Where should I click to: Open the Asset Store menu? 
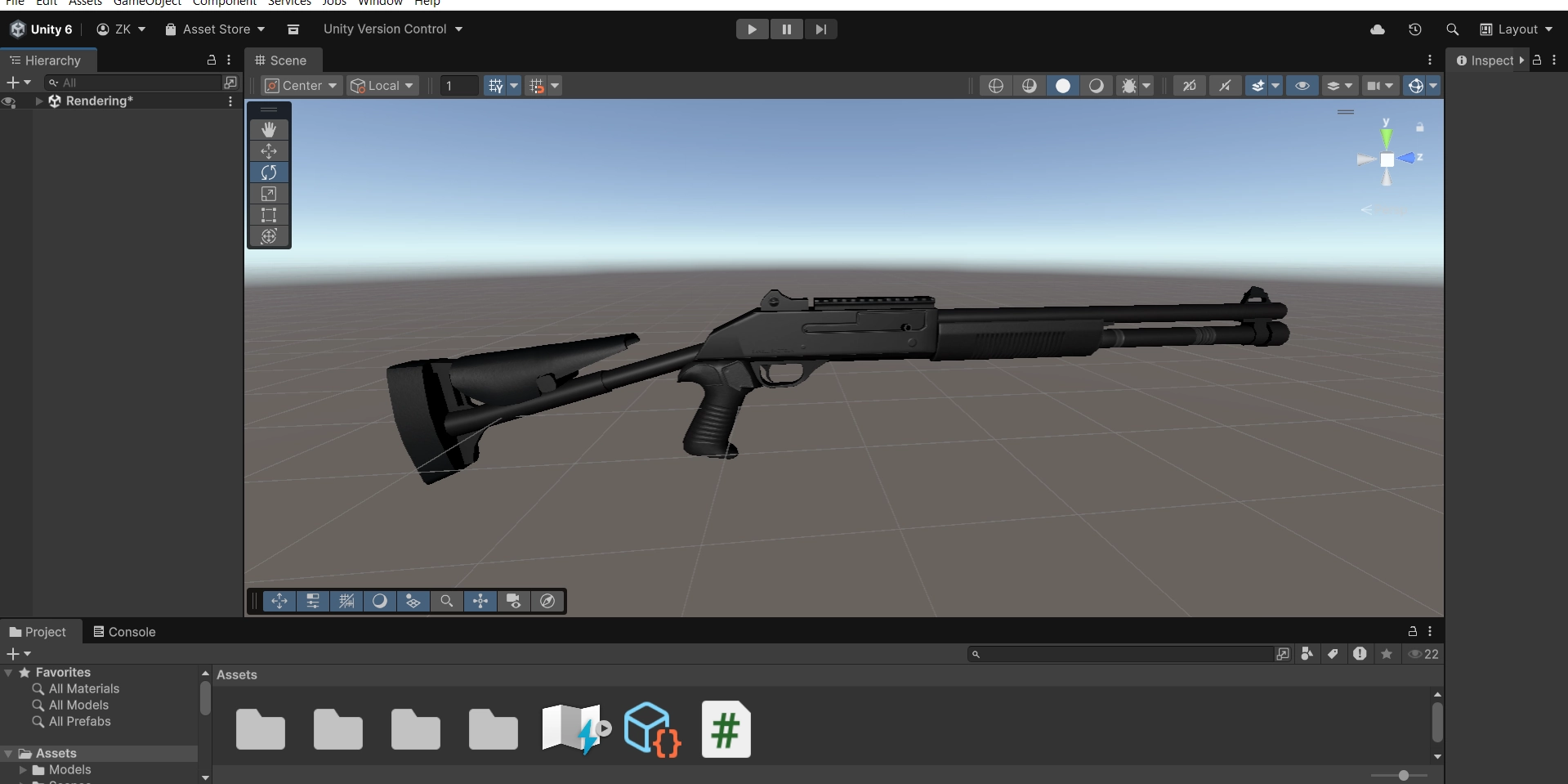(215, 29)
